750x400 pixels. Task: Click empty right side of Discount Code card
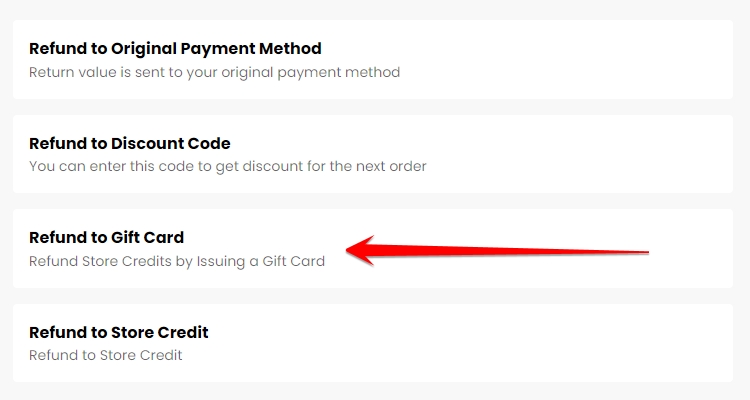[x=600, y=154]
